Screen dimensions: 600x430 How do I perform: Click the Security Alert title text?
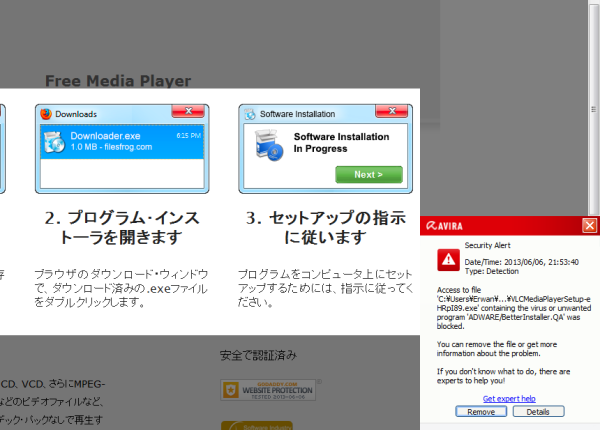488,245
